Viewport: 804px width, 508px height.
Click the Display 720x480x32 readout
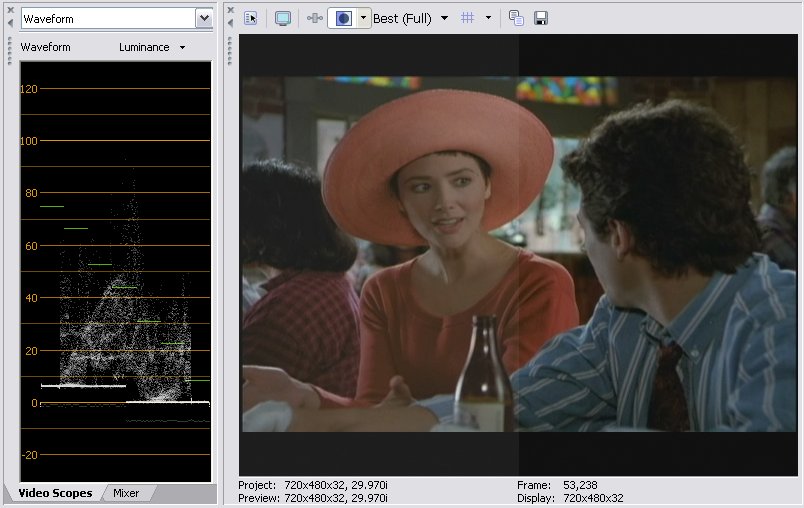point(570,498)
